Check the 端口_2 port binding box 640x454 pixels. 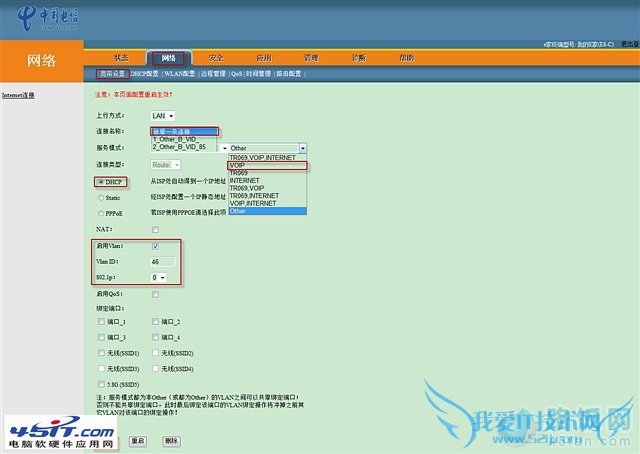(156, 322)
